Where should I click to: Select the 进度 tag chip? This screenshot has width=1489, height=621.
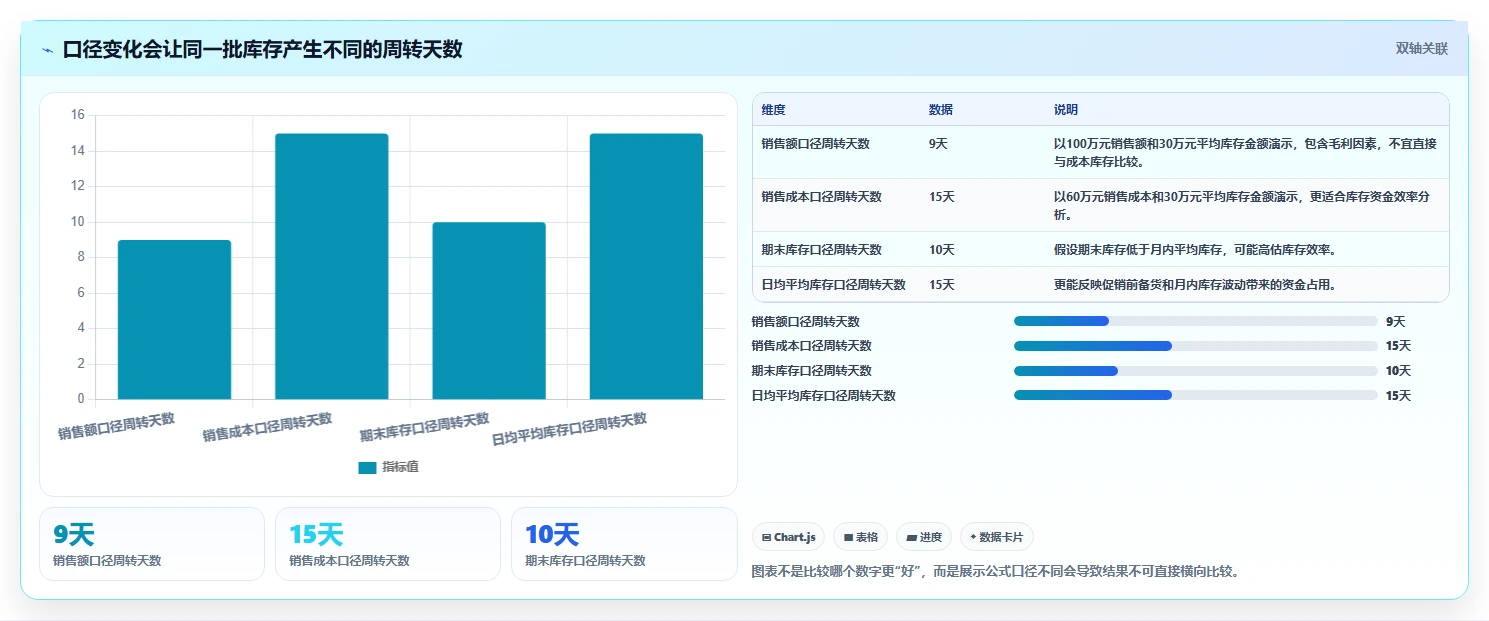[x=924, y=537]
